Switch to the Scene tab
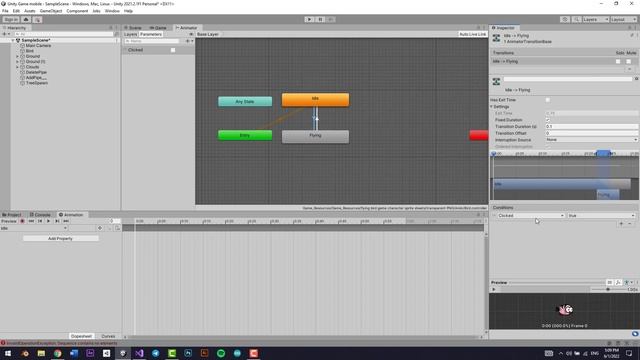This screenshot has height=360, width=640. point(133,28)
